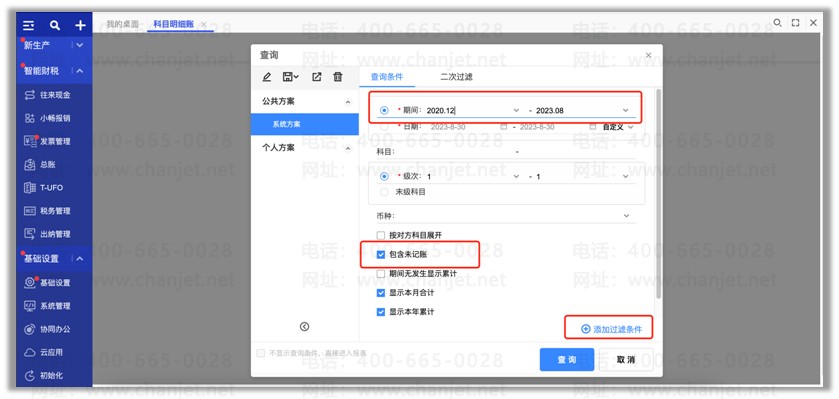Select the 日期 radio button
839x399 pixels.
pos(384,127)
